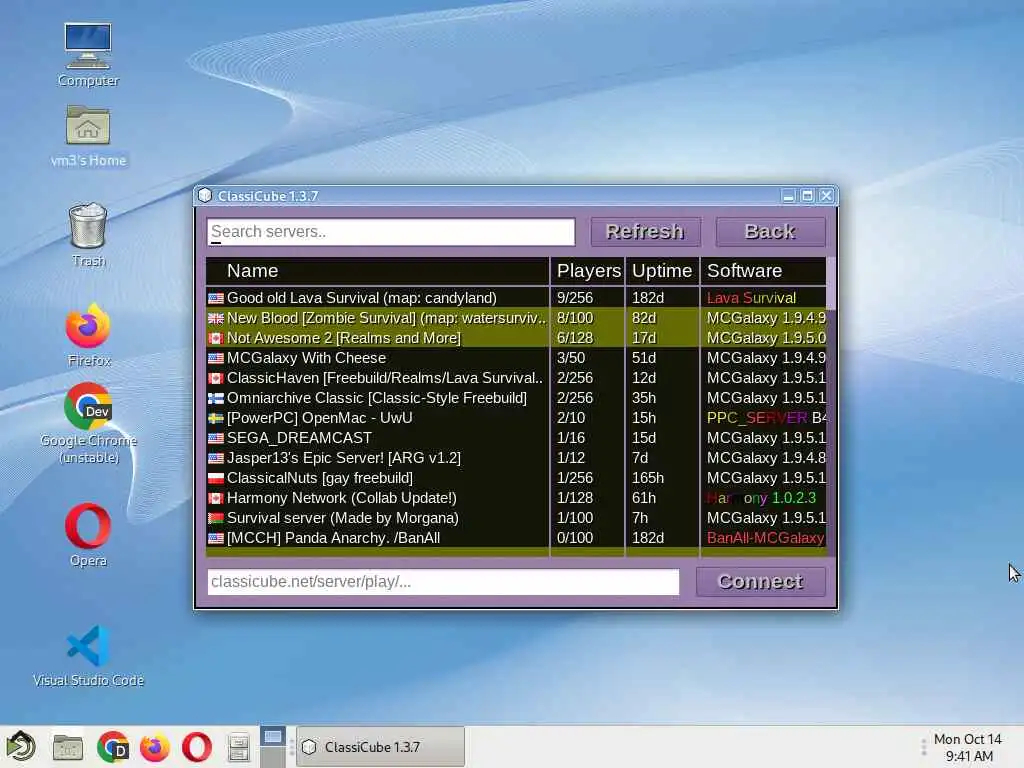Click the BanAll-MCGalaxy software cell
The height and width of the screenshot is (768, 1024).
point(763,538)
